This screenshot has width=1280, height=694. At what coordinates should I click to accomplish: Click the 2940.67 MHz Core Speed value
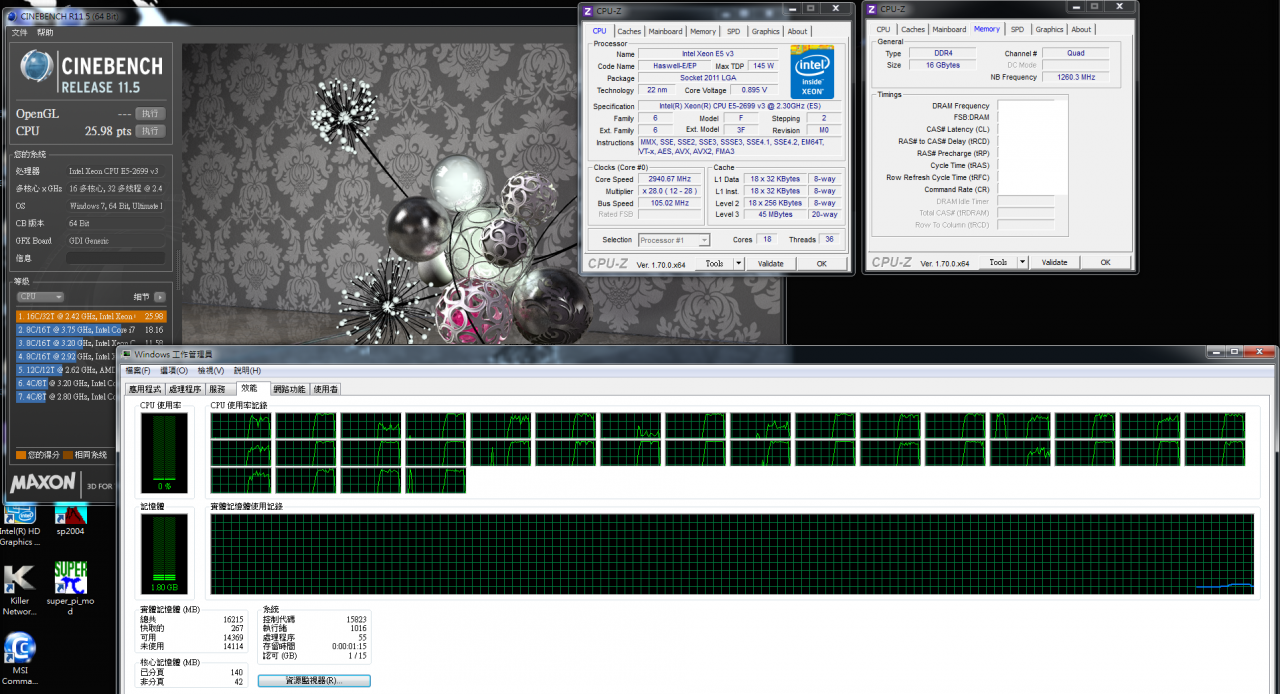670,179
